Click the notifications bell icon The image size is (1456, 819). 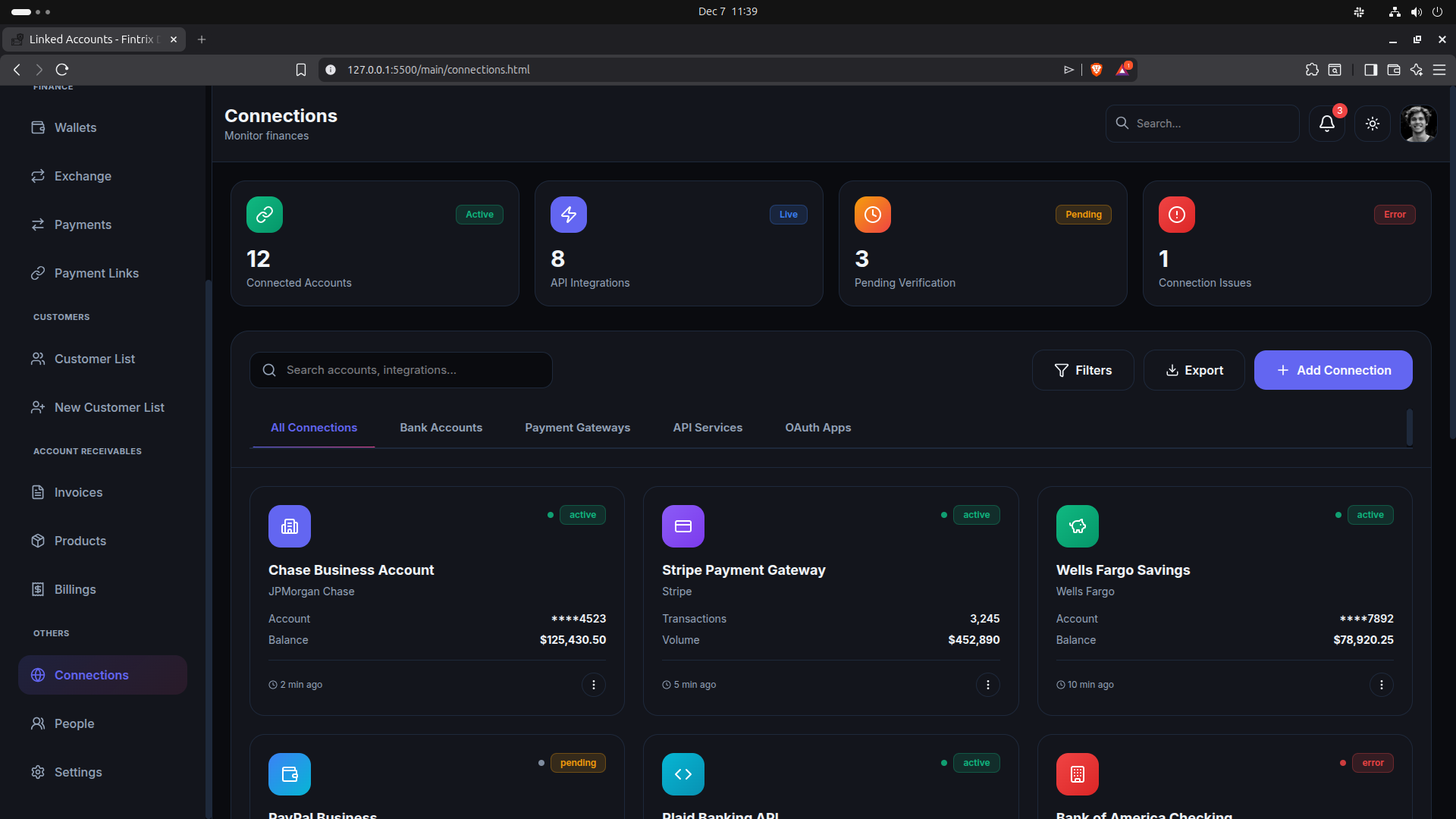[1326, 124]
